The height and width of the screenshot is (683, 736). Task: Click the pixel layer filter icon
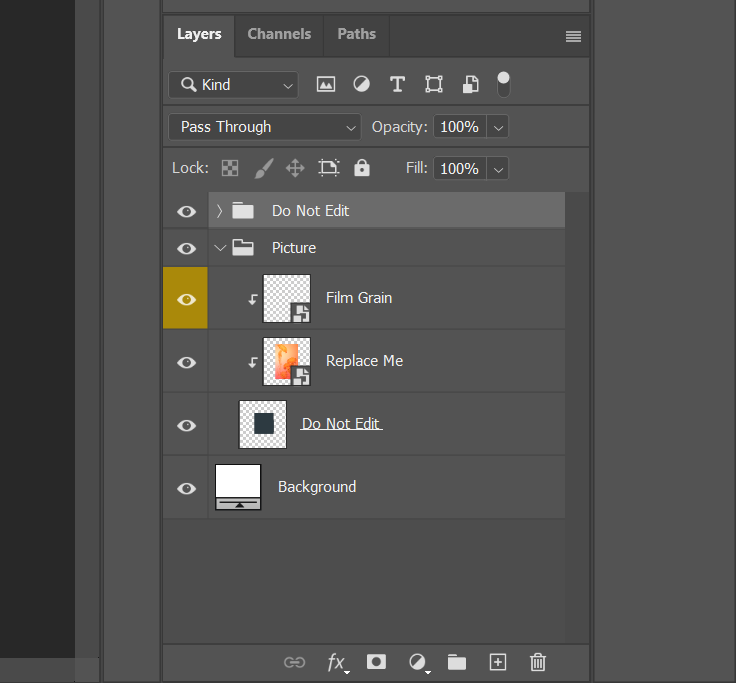325,85
